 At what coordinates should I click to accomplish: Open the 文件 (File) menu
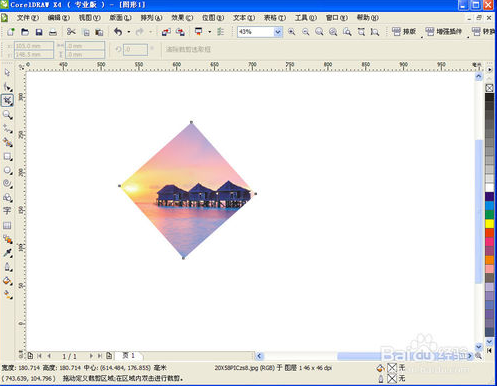pos(27,18)
